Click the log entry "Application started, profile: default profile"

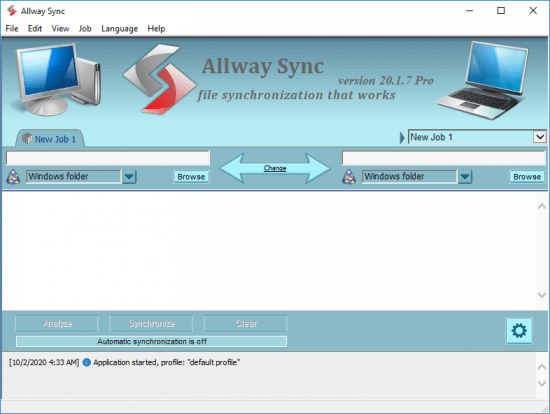(x=167, y=362)
